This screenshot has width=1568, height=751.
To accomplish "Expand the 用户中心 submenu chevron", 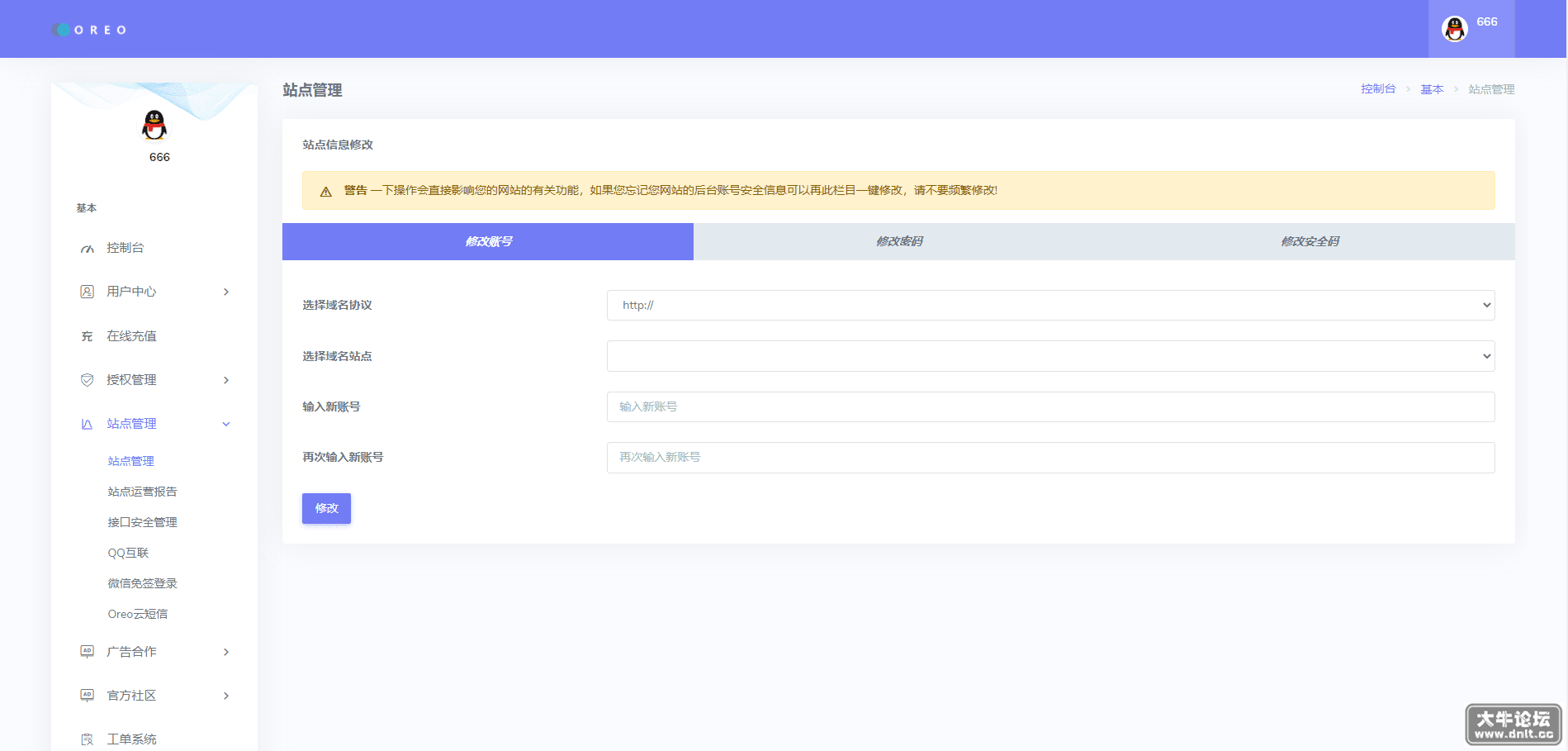I will click(226, 292).
